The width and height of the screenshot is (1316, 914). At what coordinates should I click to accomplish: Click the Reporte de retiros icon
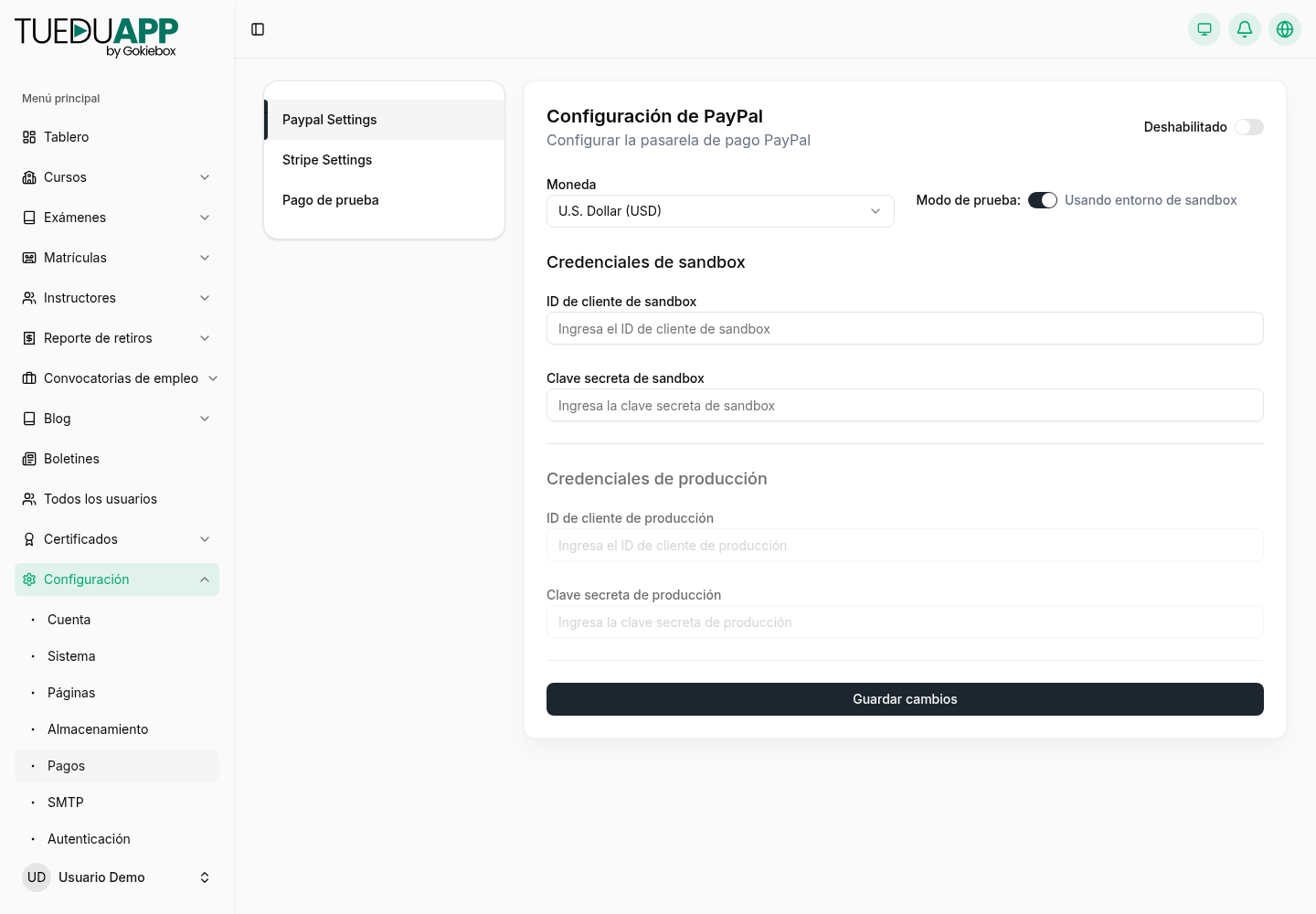click(29, 338)
